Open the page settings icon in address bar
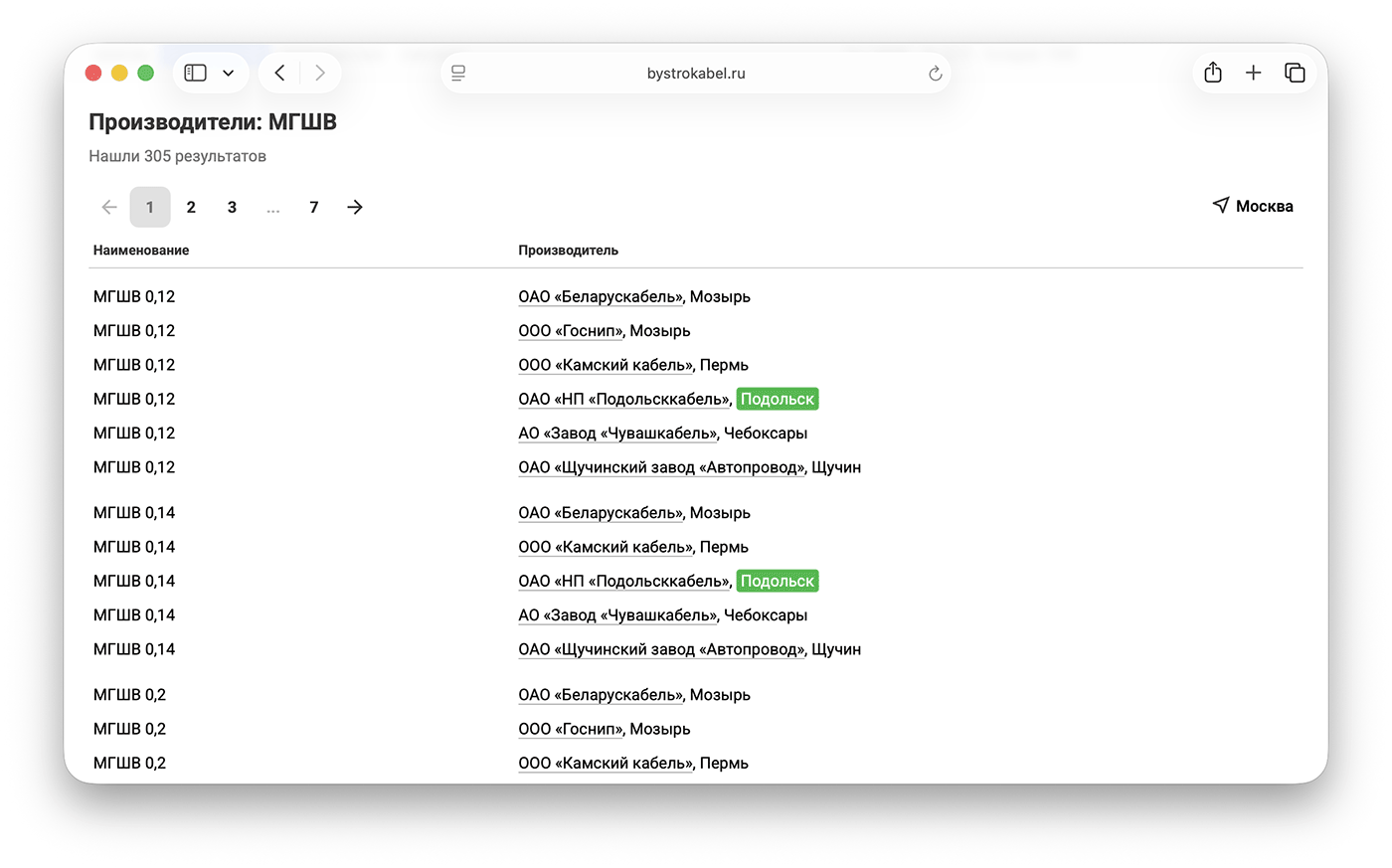Screen dimensions: 1392x868 tap(458, 73)
